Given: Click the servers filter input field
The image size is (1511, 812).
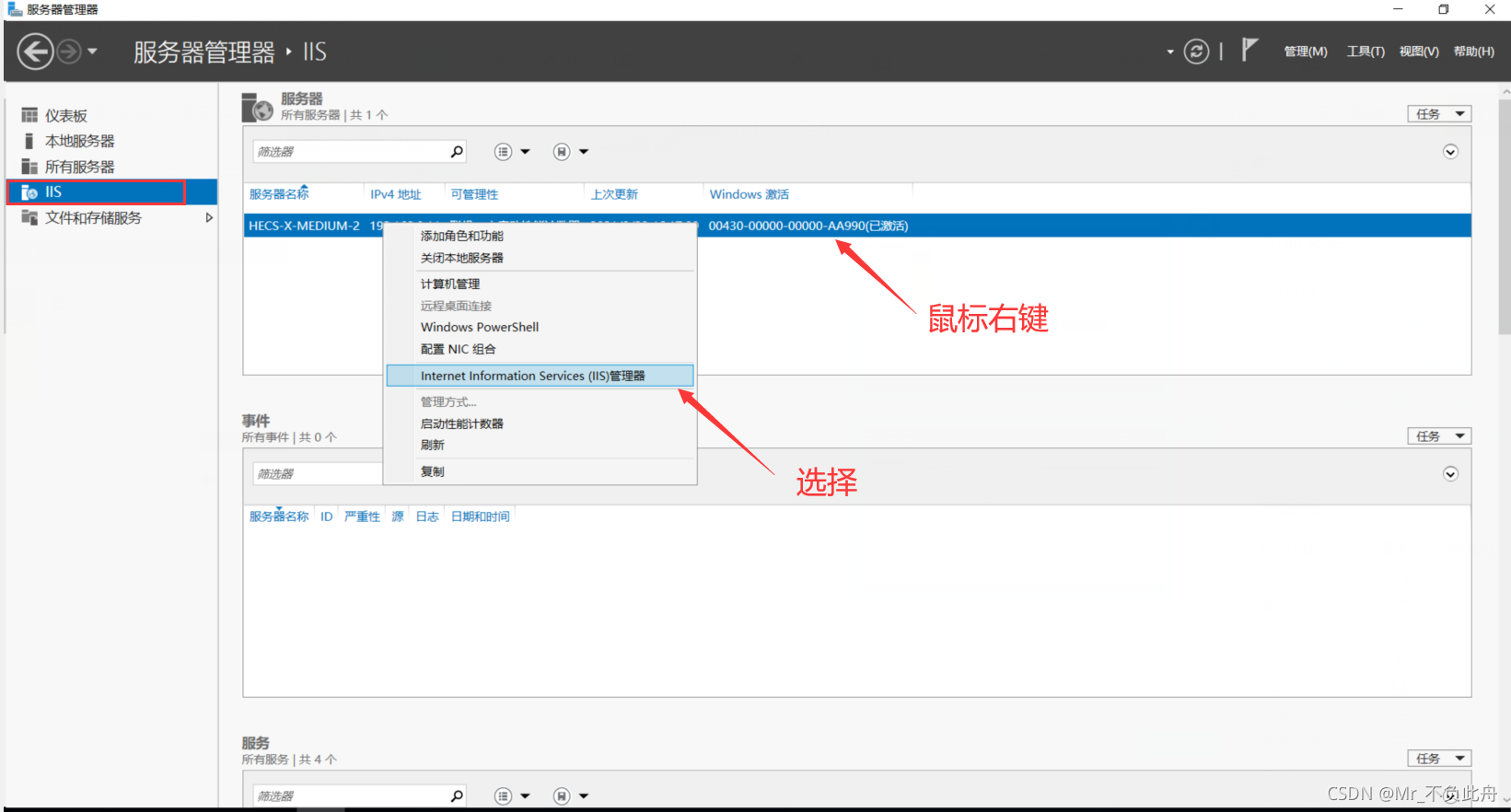Looking at the screenshot, I should (x=350, y=152).
